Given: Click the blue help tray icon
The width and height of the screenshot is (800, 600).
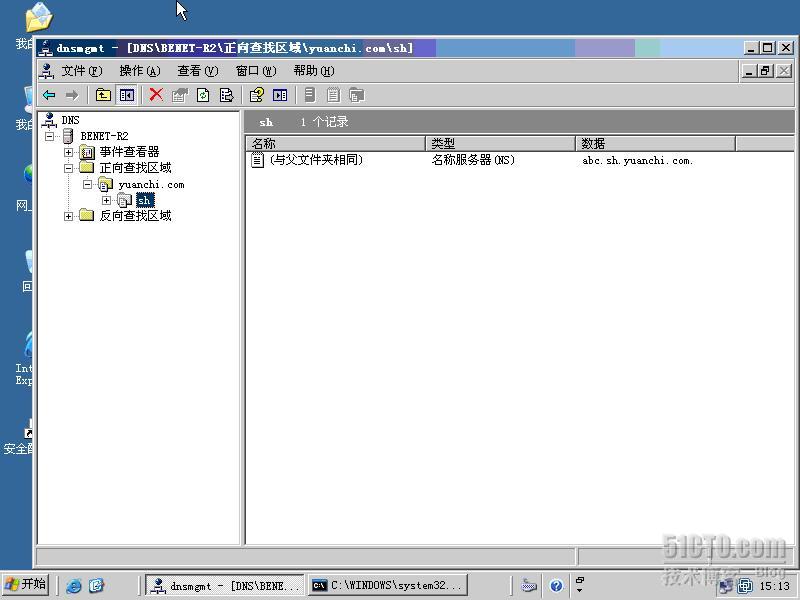Looking at the screenshot, I should coord(556,585).
